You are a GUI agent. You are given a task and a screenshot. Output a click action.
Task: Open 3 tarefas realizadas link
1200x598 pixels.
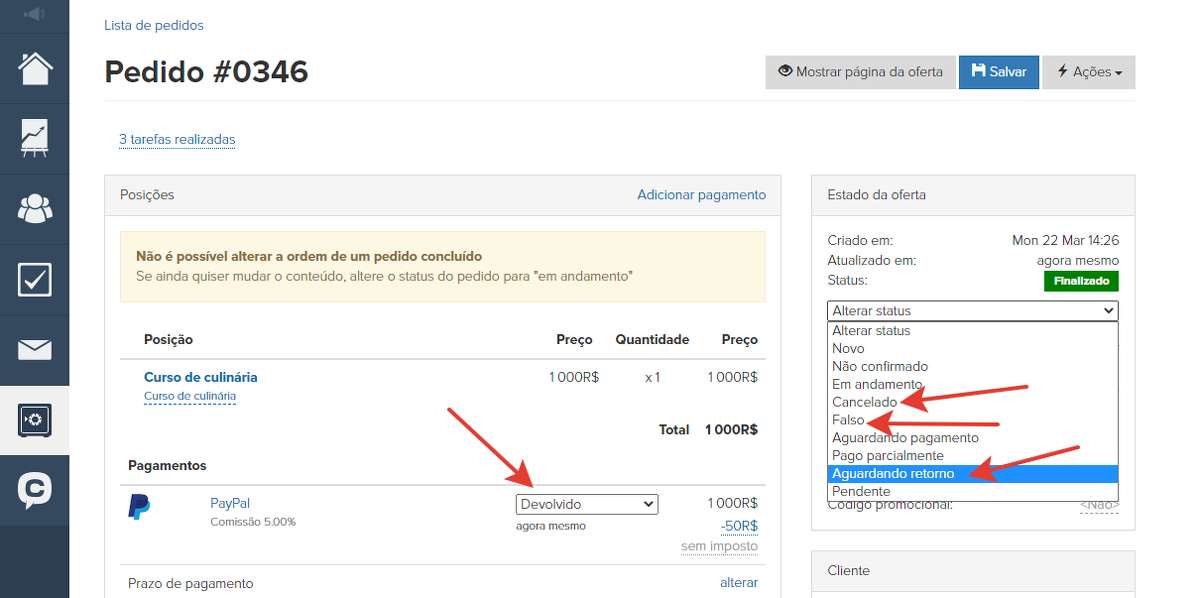(x=177, y=139)
